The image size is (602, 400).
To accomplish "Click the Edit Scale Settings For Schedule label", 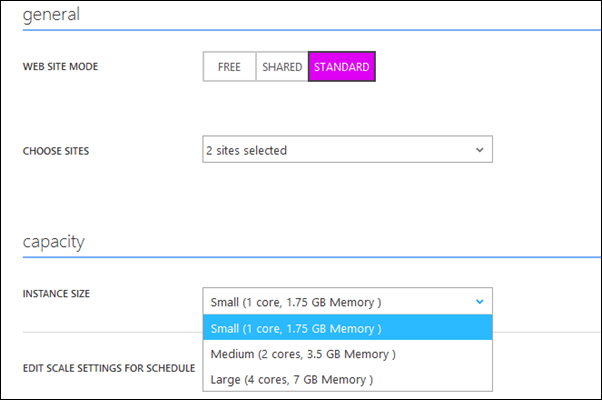I will pos(108,368).
